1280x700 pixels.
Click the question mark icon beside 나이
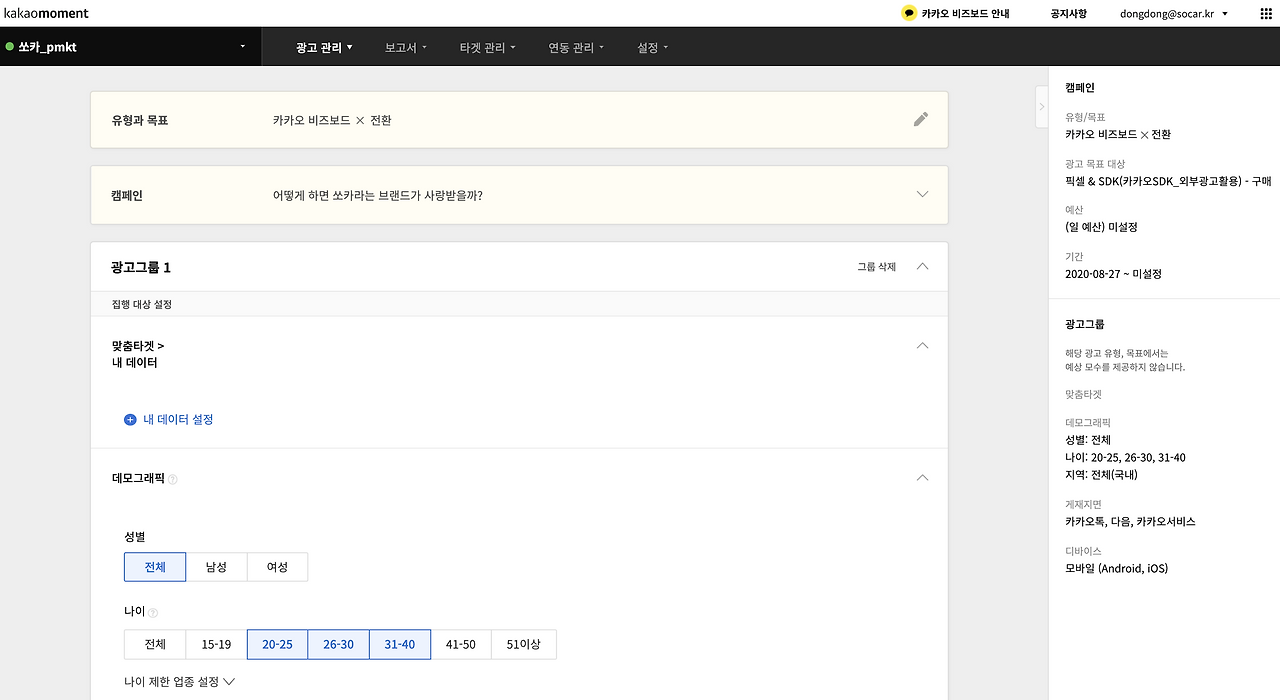[x=152, y=611]
